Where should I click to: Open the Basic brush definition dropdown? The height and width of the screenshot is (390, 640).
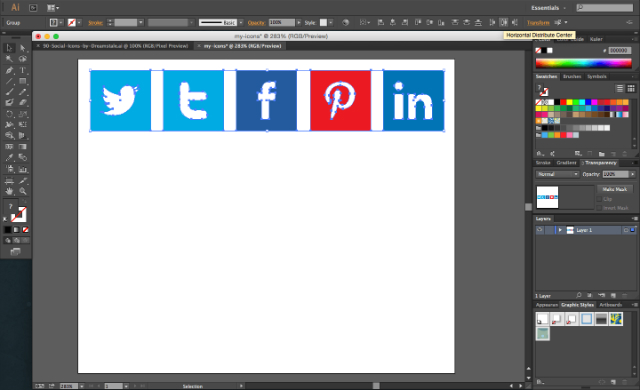(x=241, y=22)
